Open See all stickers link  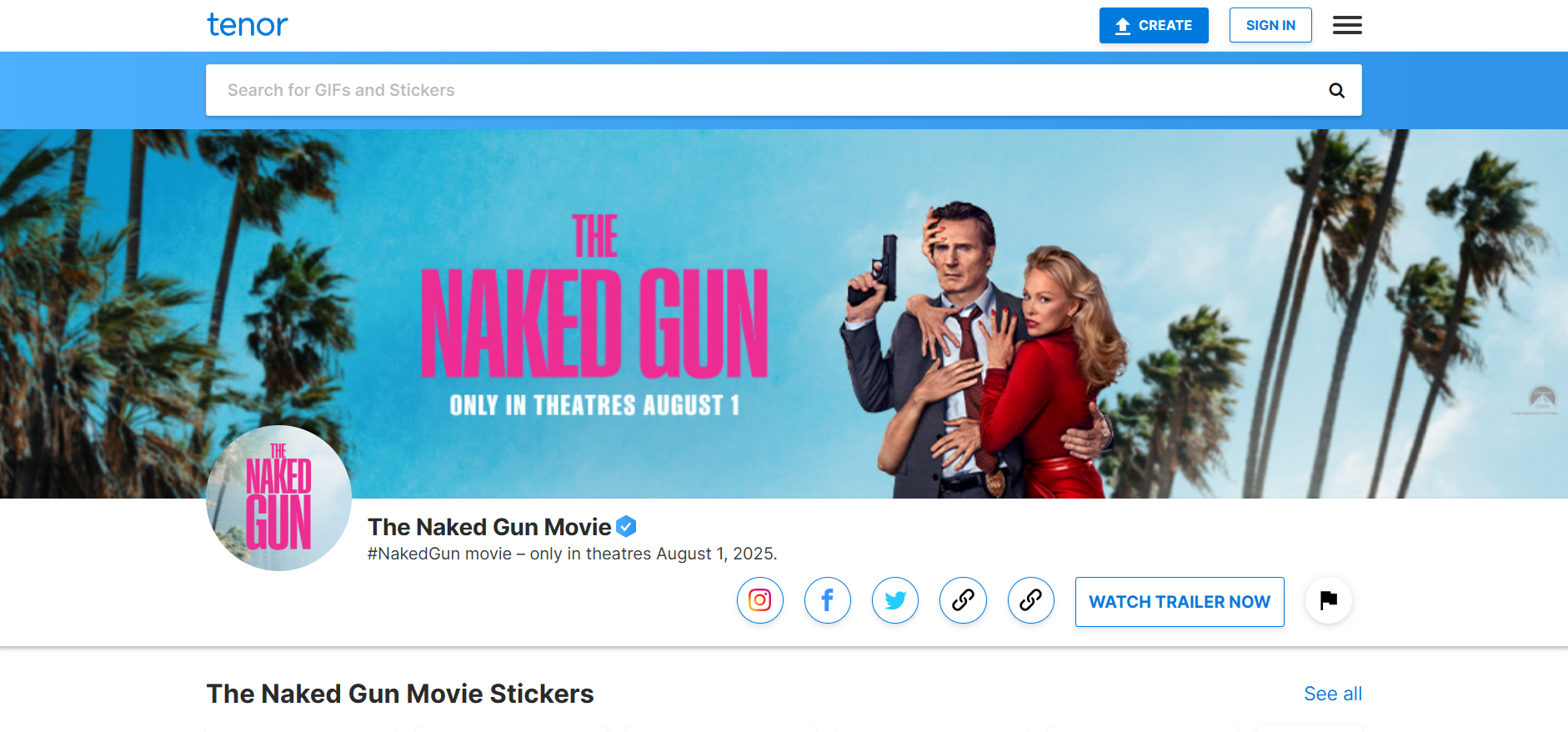(1332, 694)
